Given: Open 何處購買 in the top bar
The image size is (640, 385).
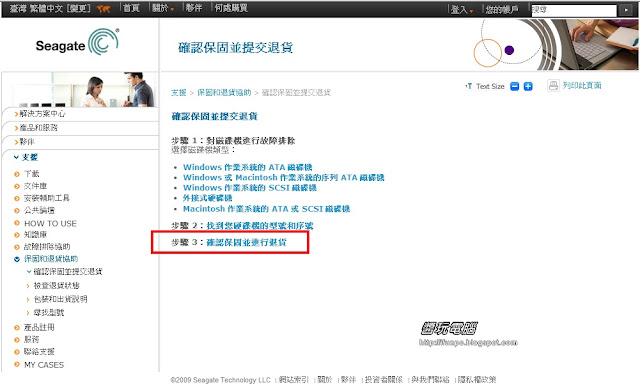Looking at the screenshot, I should coord(231,8).
